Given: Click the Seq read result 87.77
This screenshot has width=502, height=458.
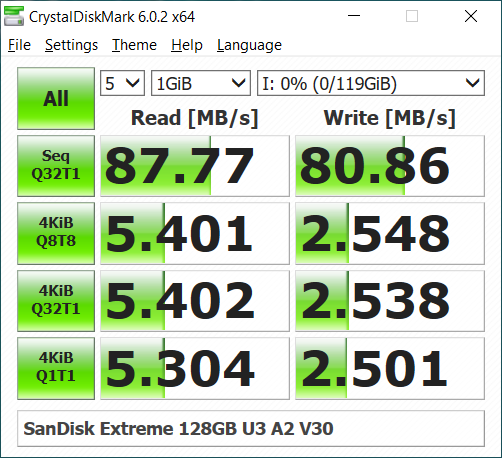Looking at the screenshot, I should pyautogui.click(x=195, y=166).
